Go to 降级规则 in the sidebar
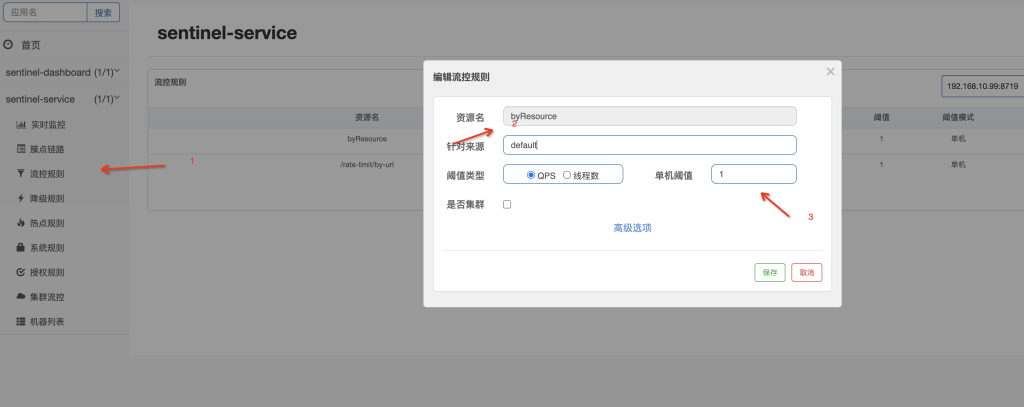 click(47, 199)
